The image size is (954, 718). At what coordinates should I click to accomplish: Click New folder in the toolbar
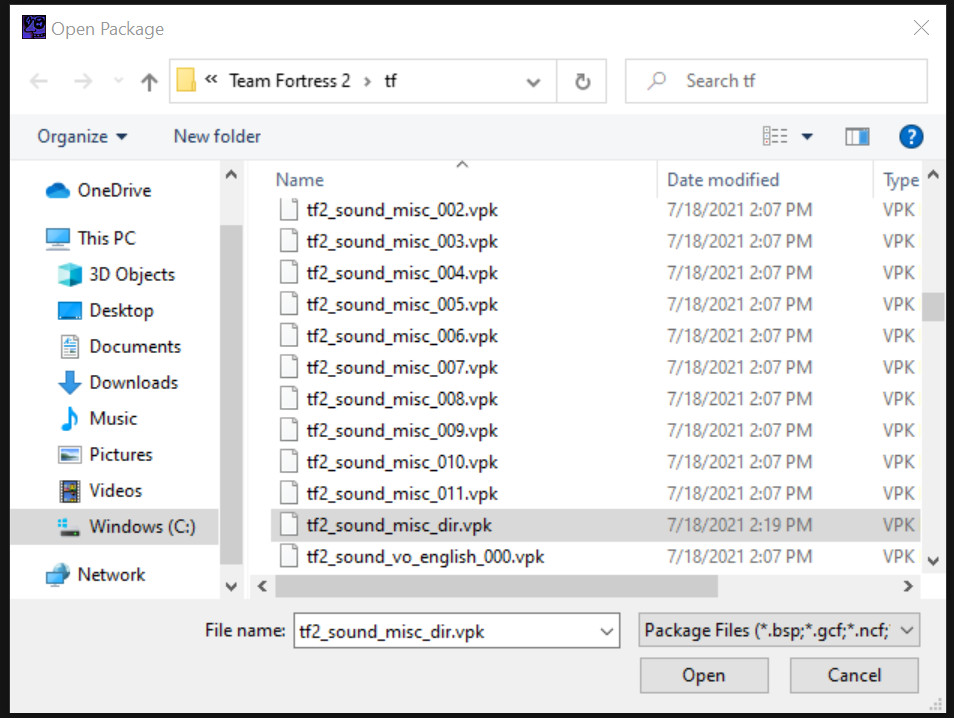click(217, 136)
